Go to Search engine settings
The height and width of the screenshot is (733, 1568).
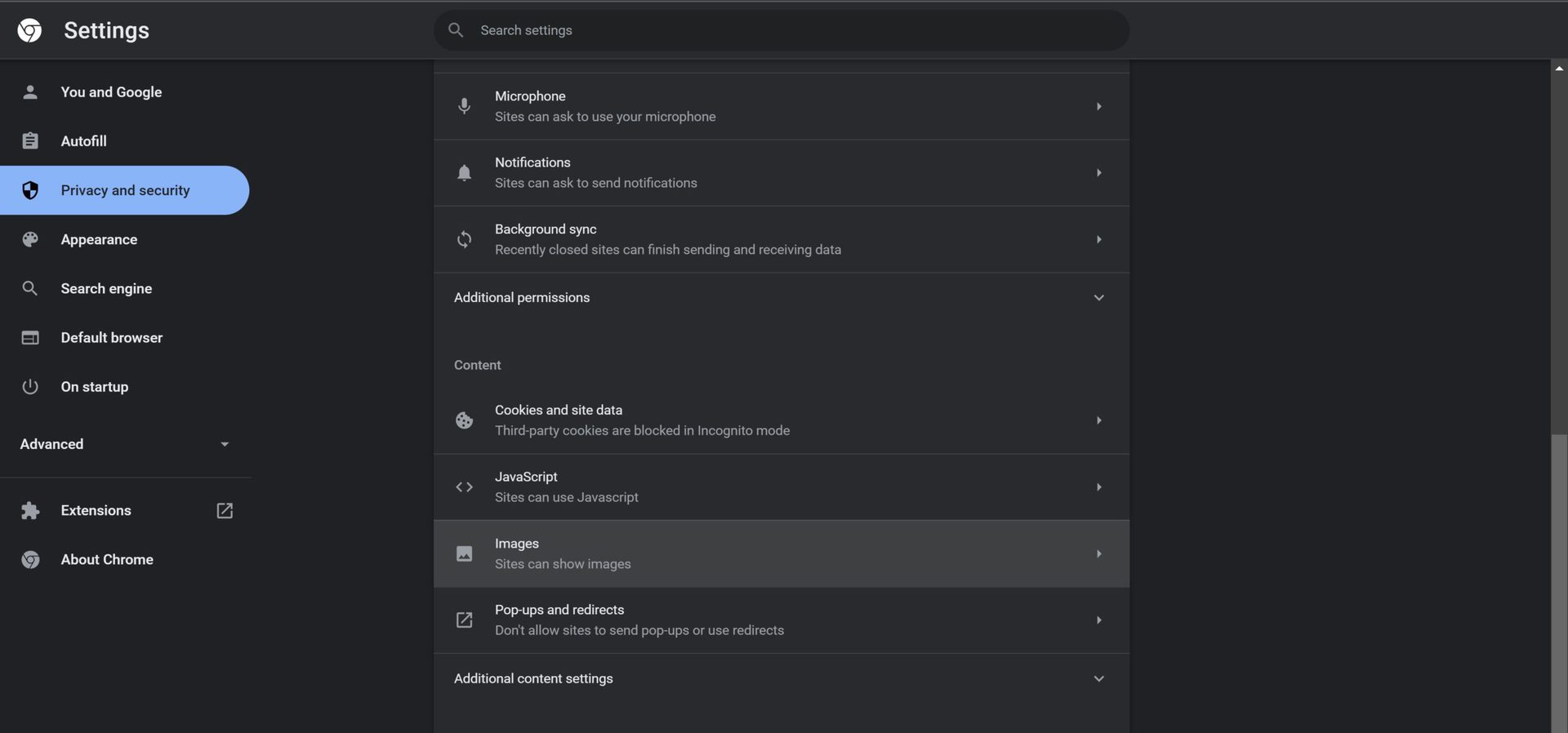click(x=106, y=288)
